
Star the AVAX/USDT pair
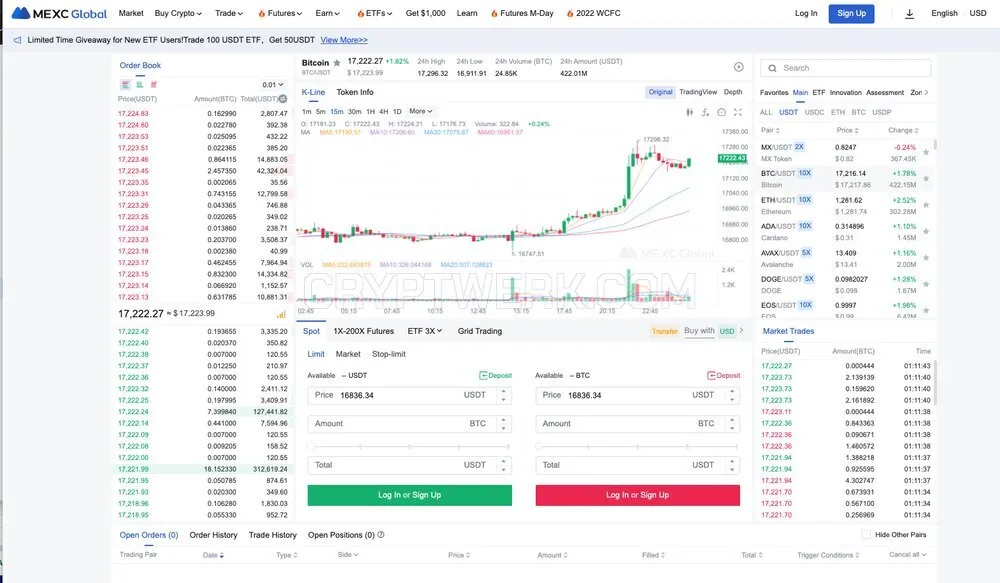point(925,258)
